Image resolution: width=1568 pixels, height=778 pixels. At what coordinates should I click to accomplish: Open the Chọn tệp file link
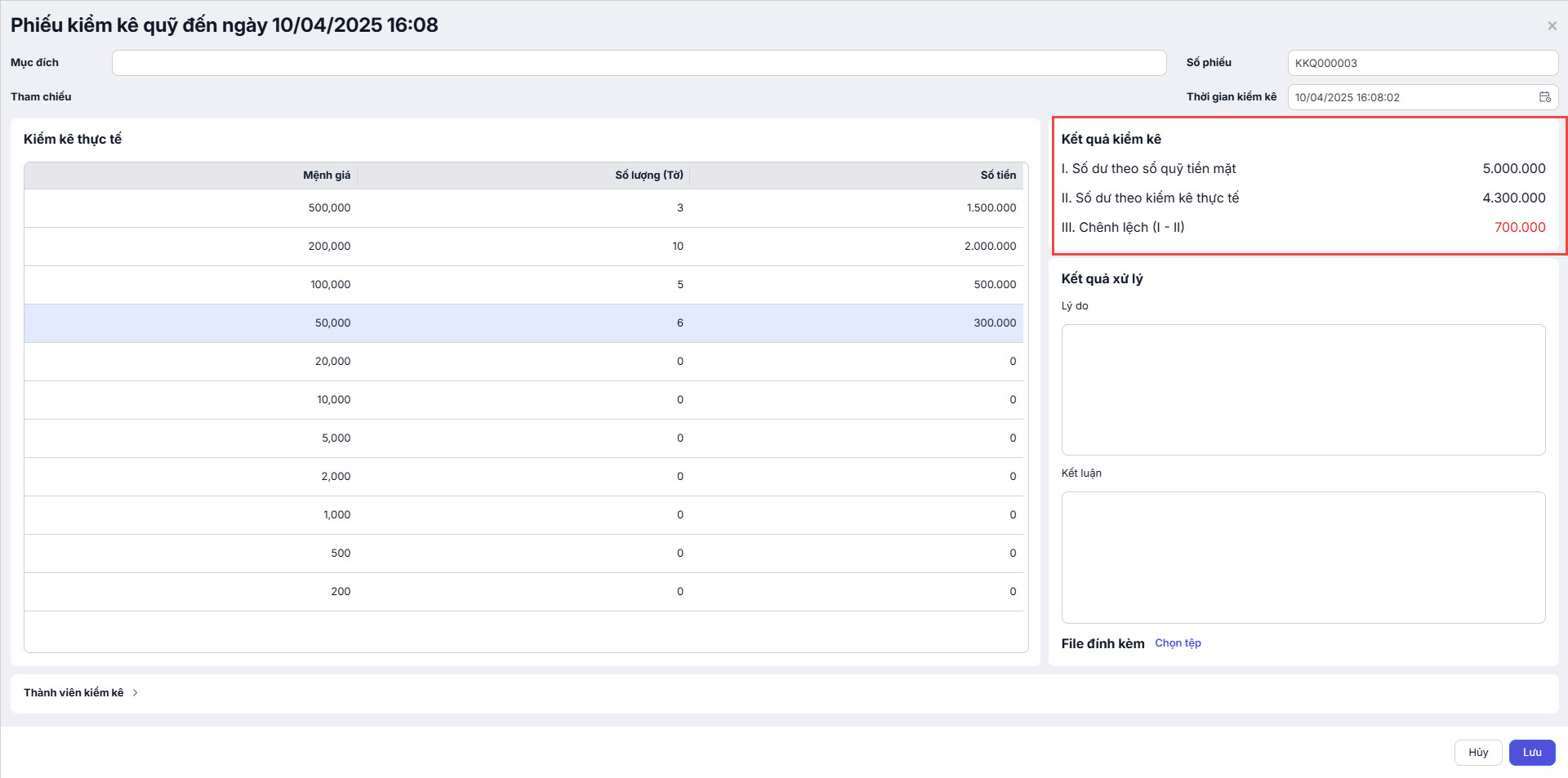(x=1178, y=643)
